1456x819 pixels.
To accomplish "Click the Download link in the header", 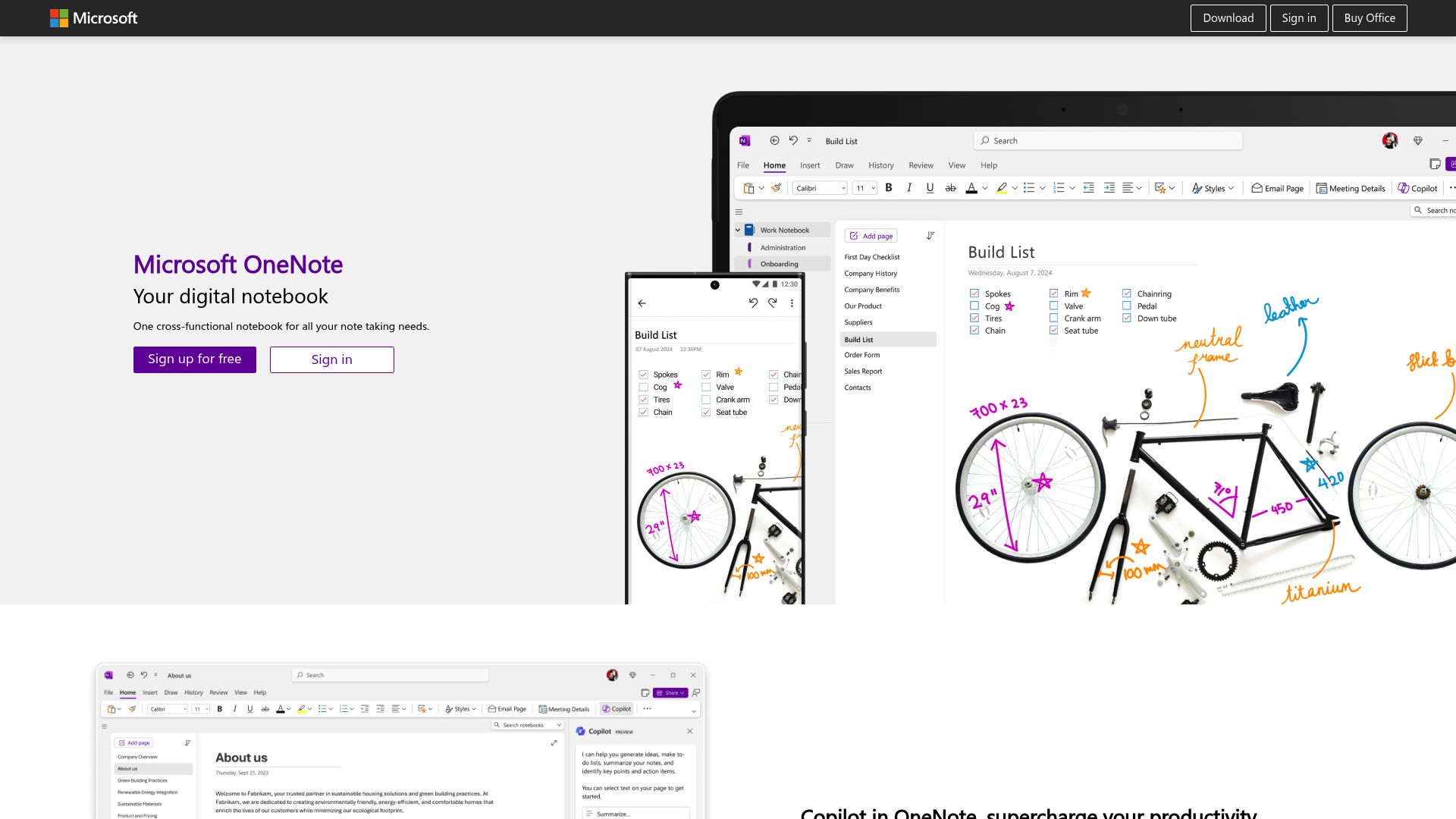I will pyautogui.click(x=1228, y=17).
